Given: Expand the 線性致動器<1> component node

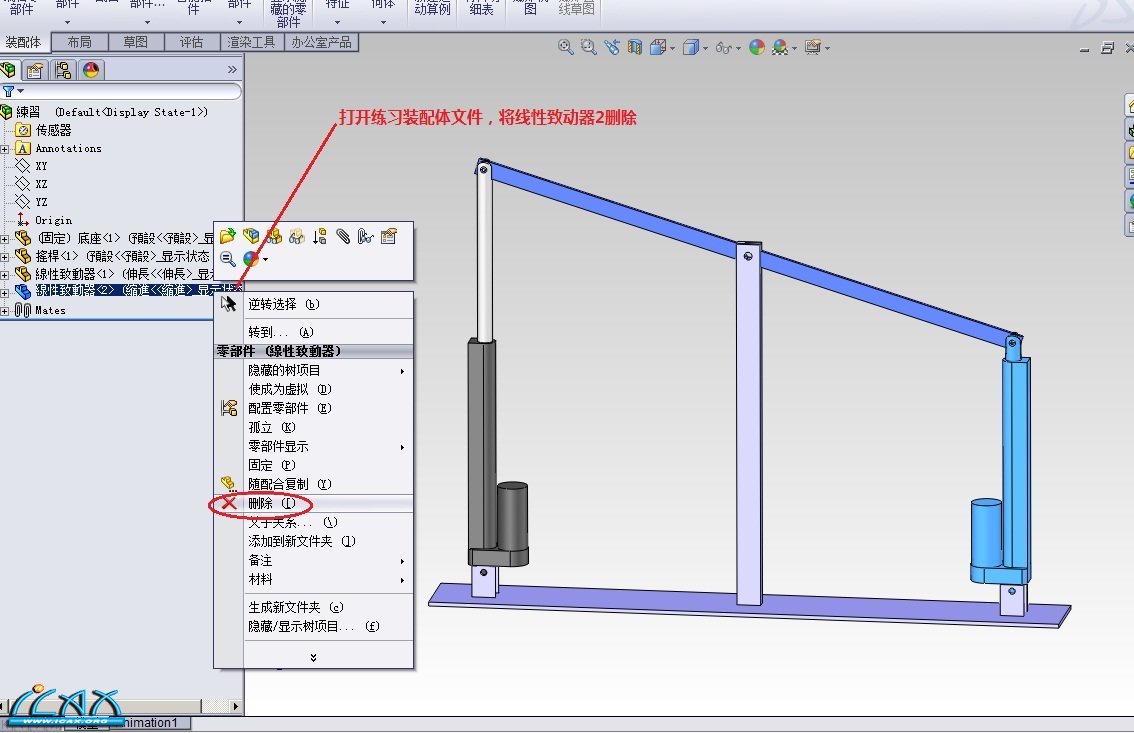Looking at the screenshot, I should [6, 274].
